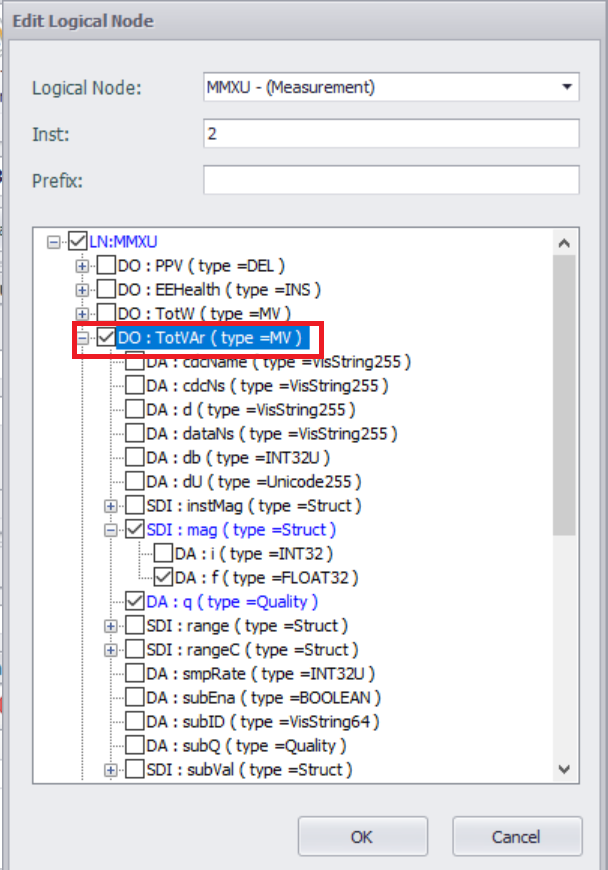Expand the DO : PPV node
The width and height of the screenshot is (608, 870).
(x=83, y=266)
